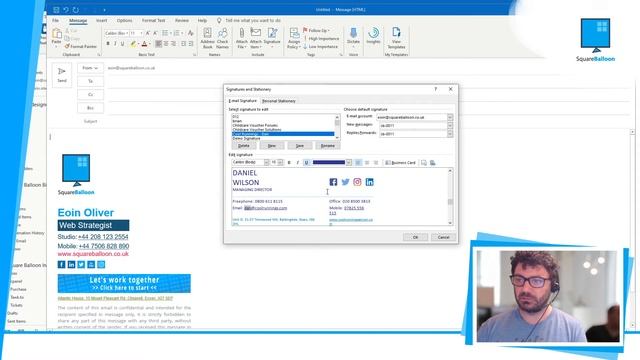Toggle center alignment in signature editor
The height and width of the screenshot is (360, 640).
[367, 162]
